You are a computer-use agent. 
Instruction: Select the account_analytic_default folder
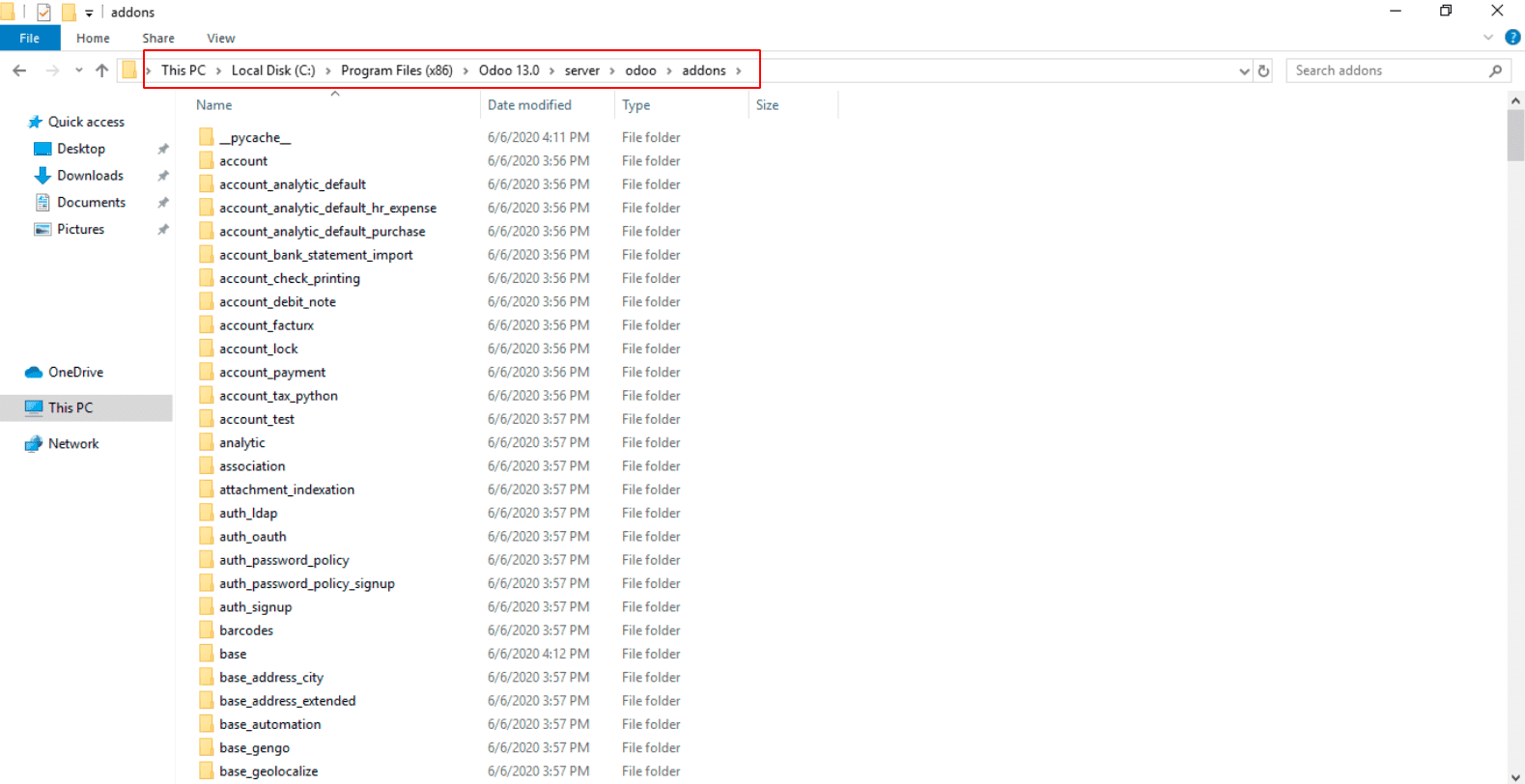(293, 184)
